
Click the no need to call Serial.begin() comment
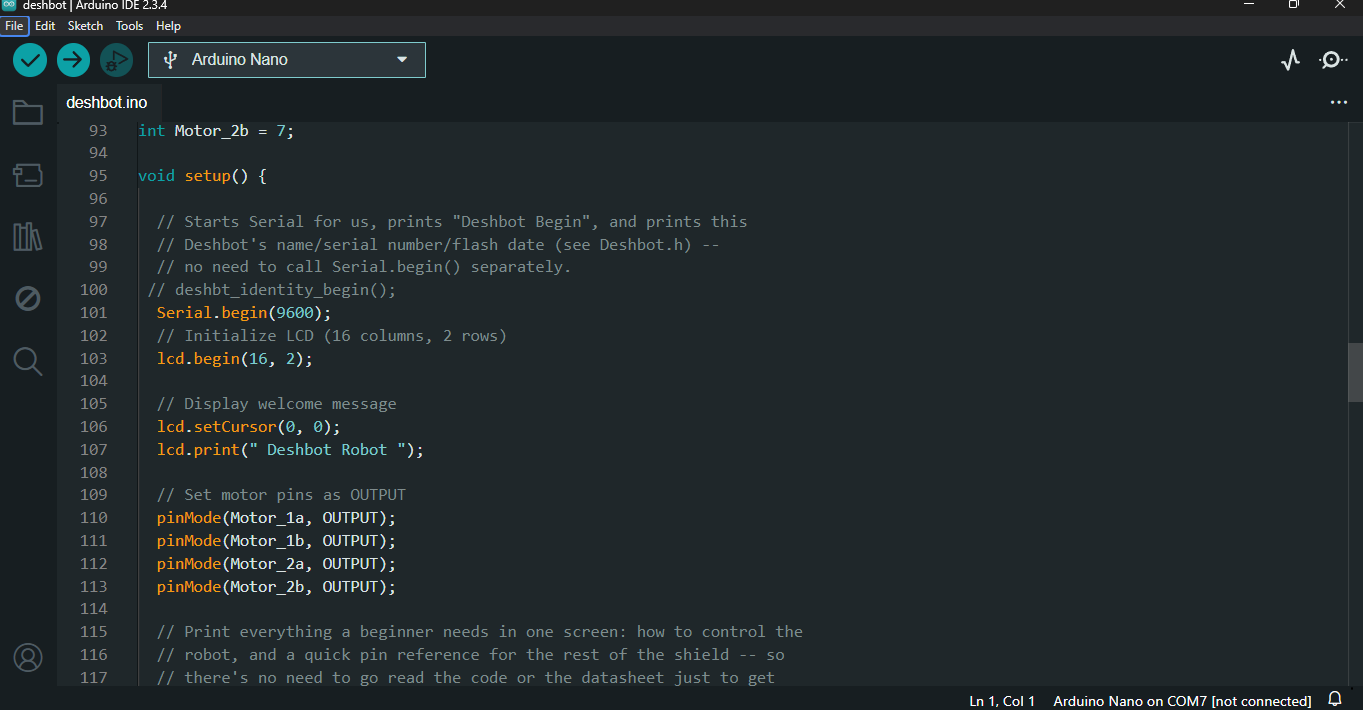click(x=364, y=267)
